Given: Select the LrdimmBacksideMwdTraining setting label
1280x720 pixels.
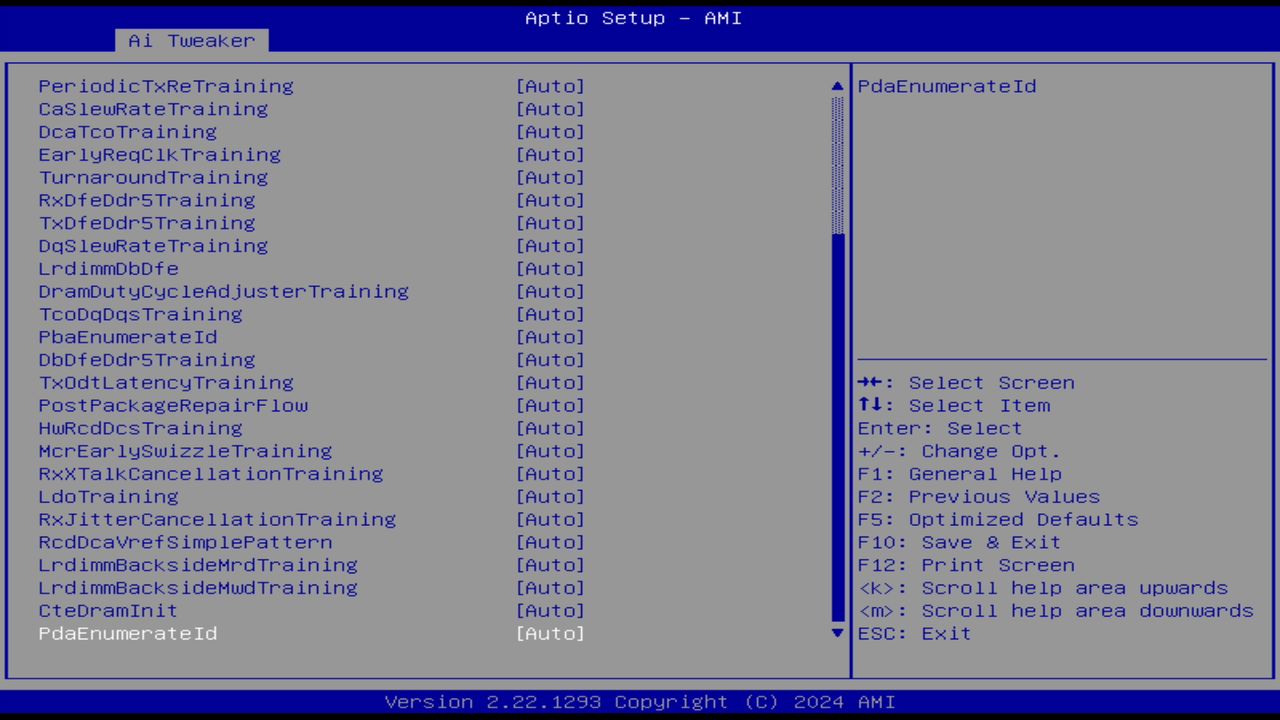Looking at the screenshot, I should coord(198,589).
